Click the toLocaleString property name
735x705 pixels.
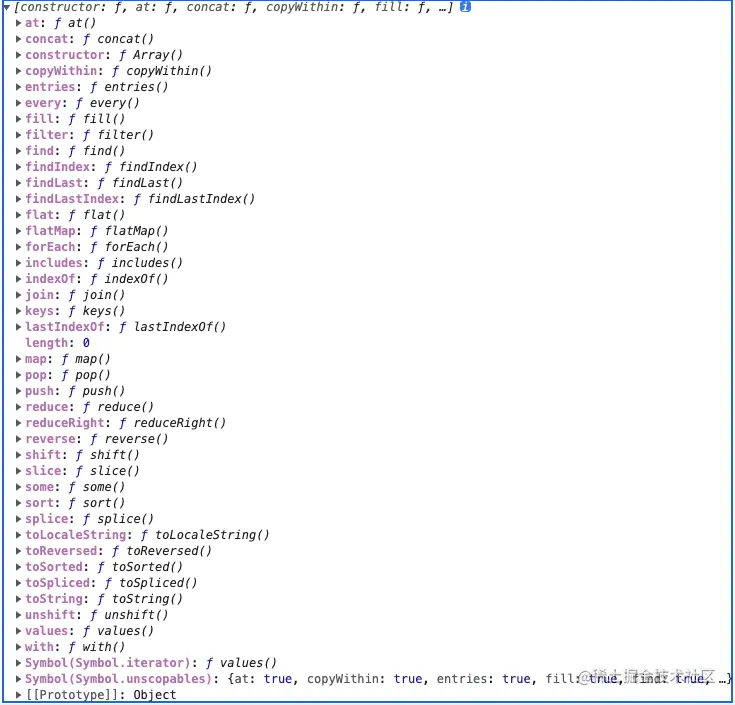pyautogui.click(x=76, y=534)
